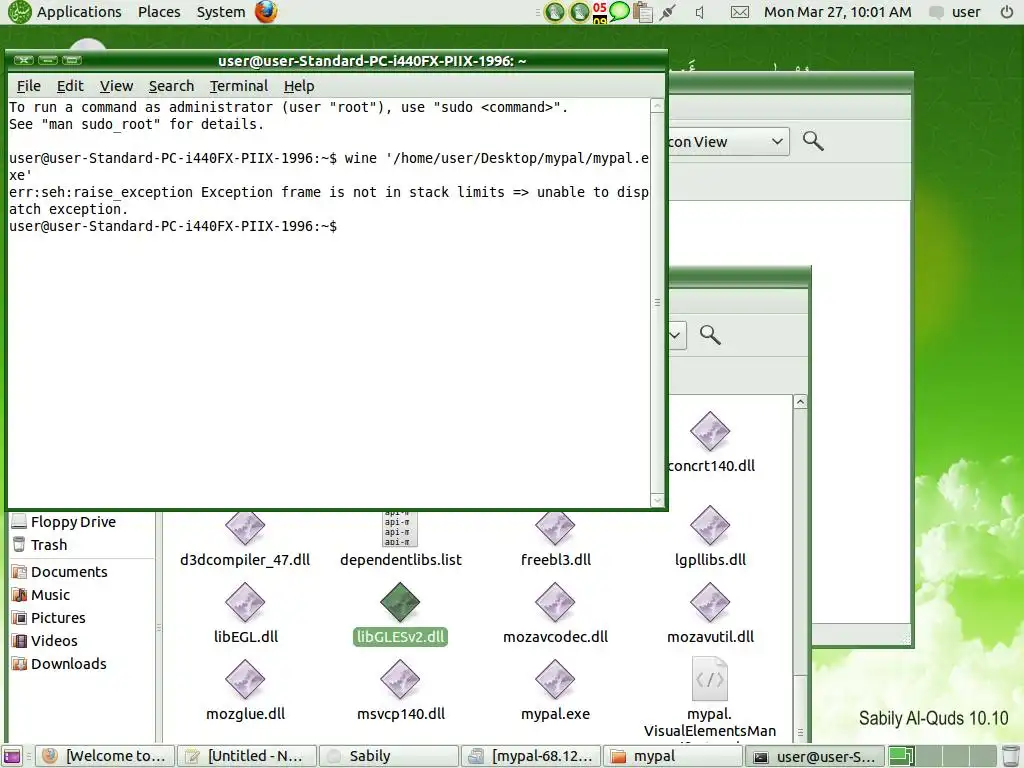Open the mail envelope indicator
Viewport: 1024px width, 768px height.
(740, 12)
